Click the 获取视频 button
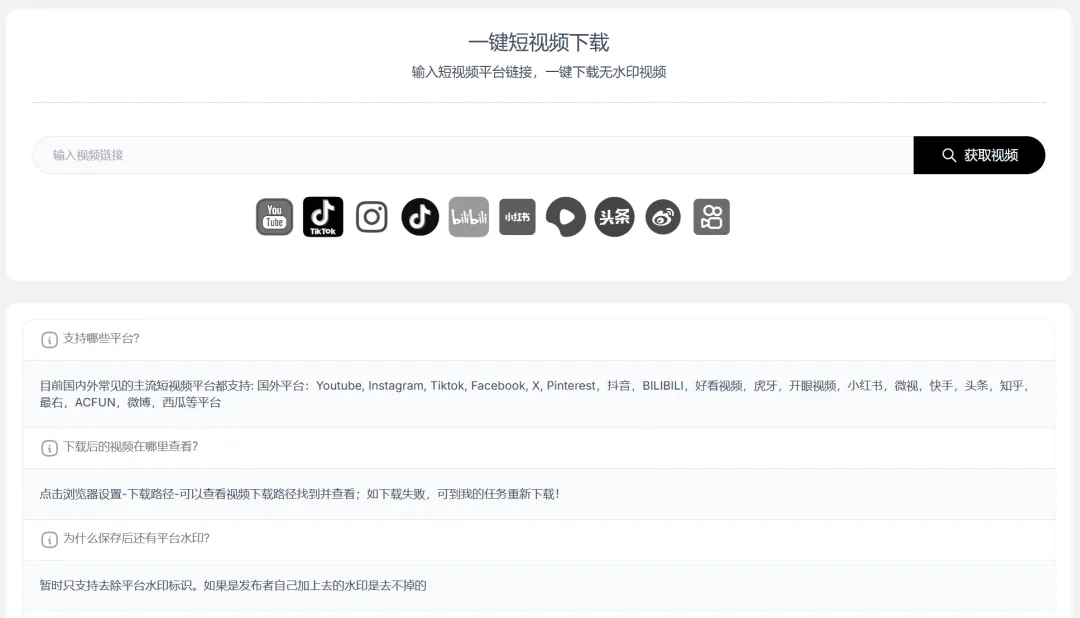This screenshot has height=618, width=1080. (979, 155)
